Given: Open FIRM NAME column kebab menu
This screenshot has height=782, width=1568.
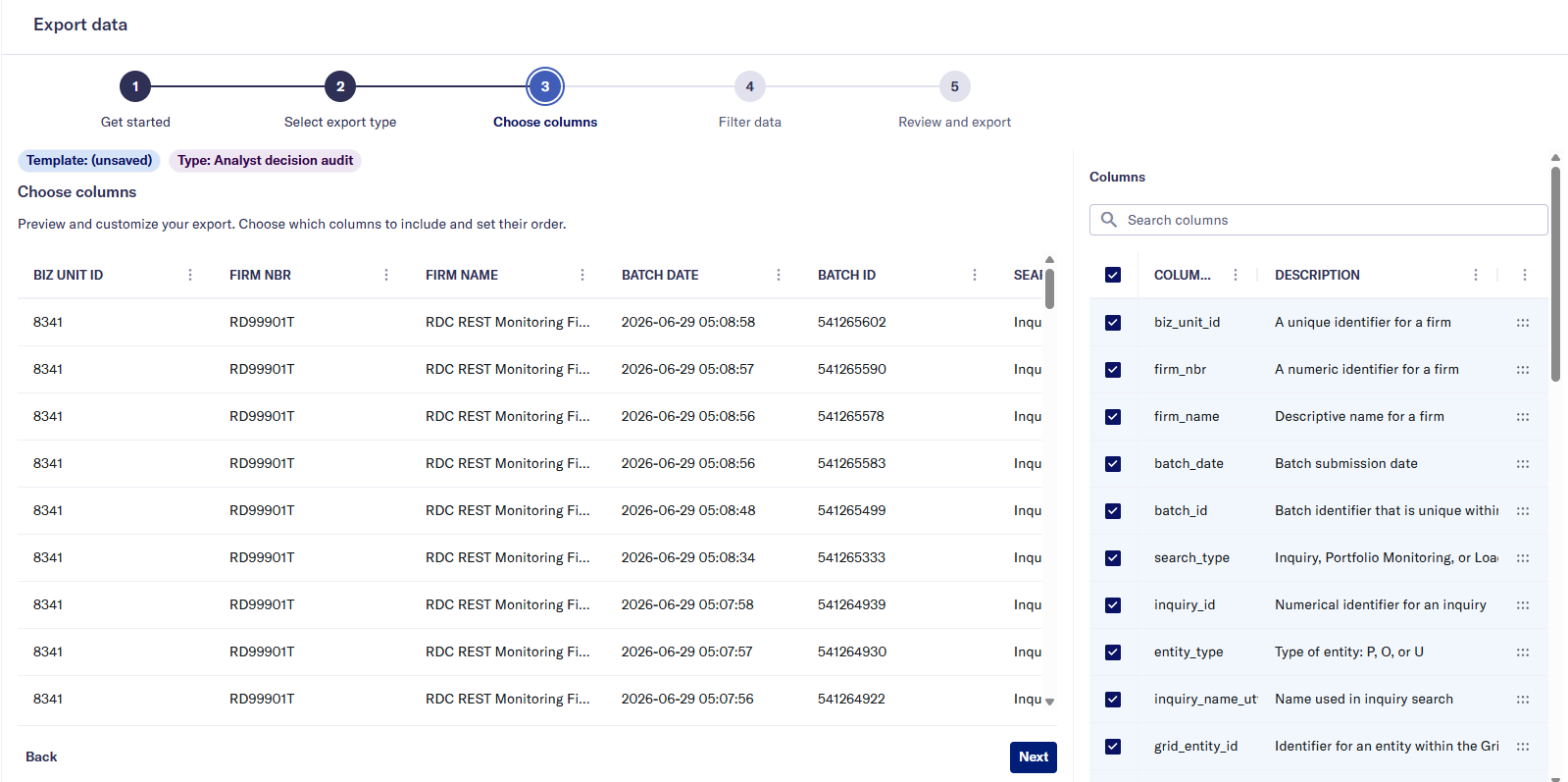Looking at the screenshot, I should point(582,275).
